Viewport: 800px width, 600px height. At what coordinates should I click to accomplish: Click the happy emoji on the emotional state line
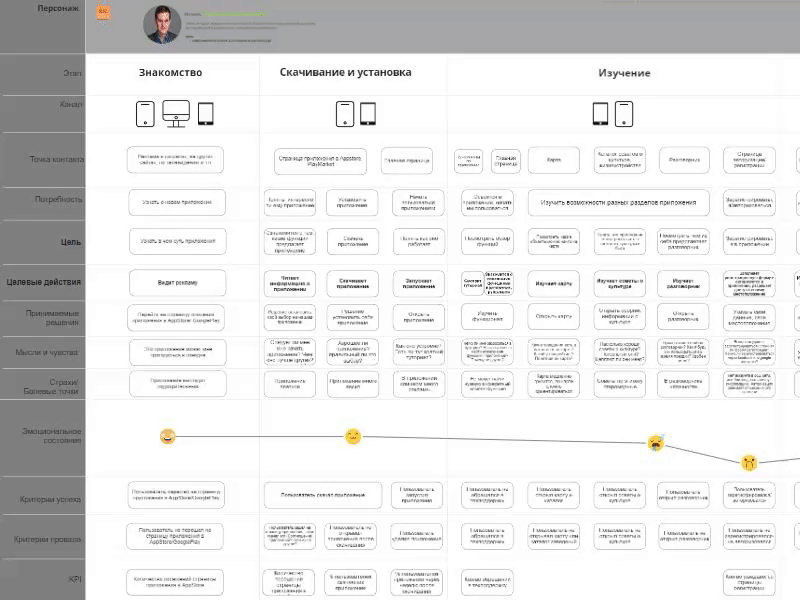coord(167,435)
